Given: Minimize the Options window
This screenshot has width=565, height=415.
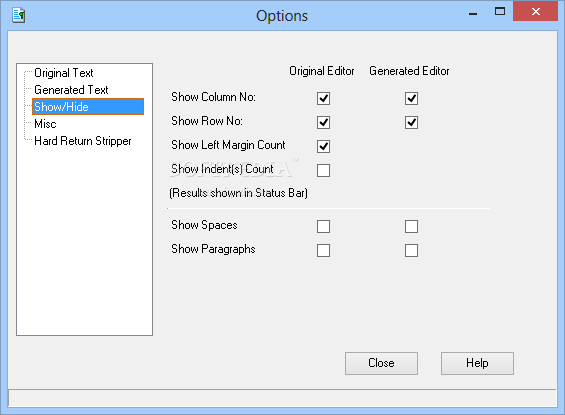Looking at the screenshot, I should point(473,14).
